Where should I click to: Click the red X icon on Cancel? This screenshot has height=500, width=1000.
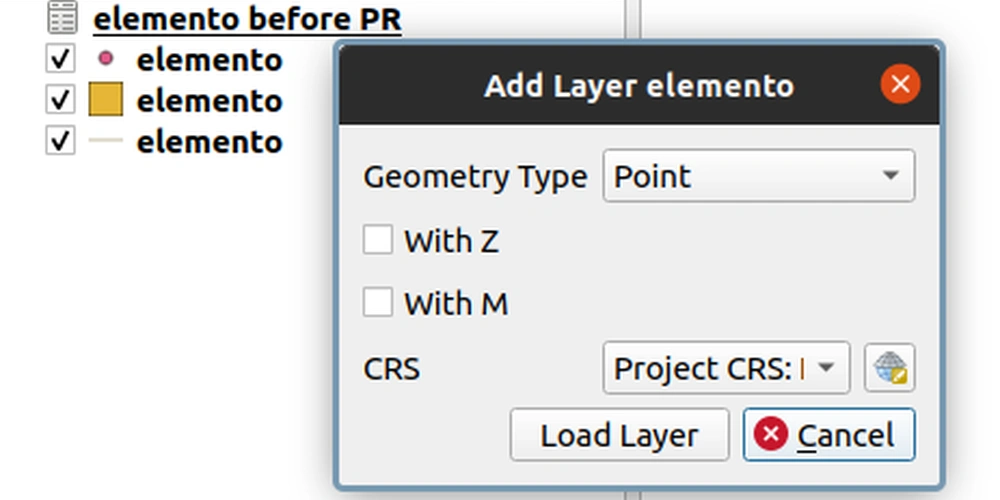pos(771,435)
